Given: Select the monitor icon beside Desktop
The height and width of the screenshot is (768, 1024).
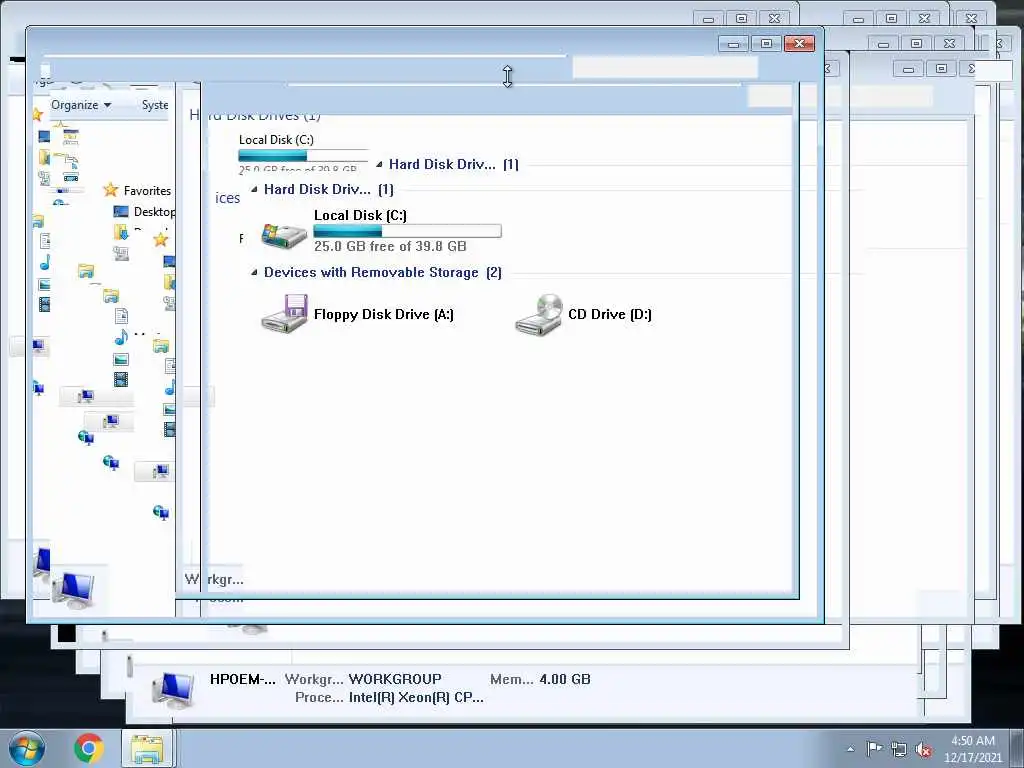Looking at the screenshot, I should (121, 212).
